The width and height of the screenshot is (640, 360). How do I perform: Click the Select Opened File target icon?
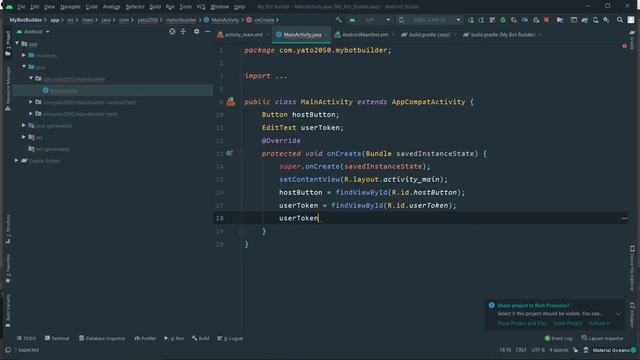tap(172, 31)
